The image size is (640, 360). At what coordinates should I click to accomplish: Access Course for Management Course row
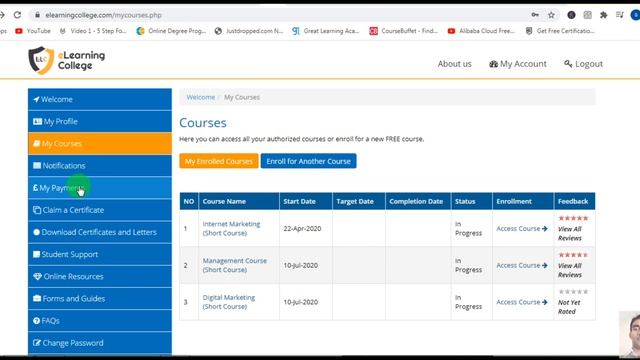(522, 265)
